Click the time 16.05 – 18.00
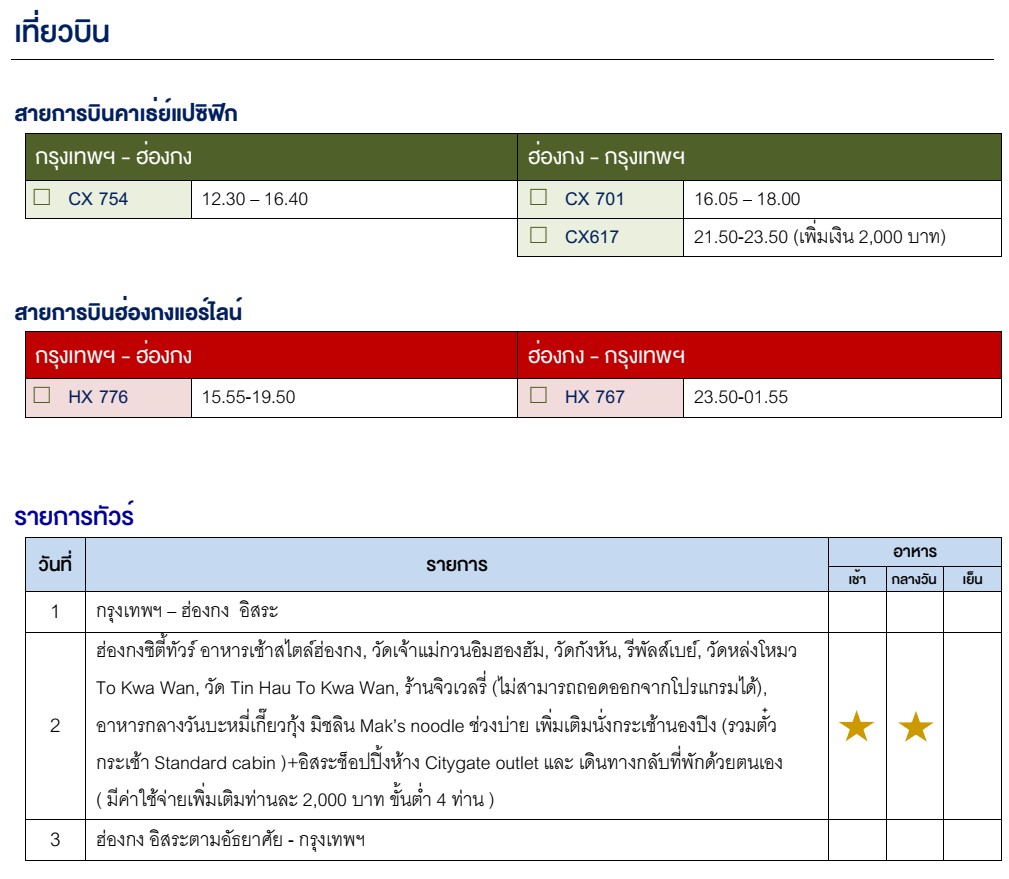Image resolution: width=1009 pixels, height=879 pixels. pos(747,199)
